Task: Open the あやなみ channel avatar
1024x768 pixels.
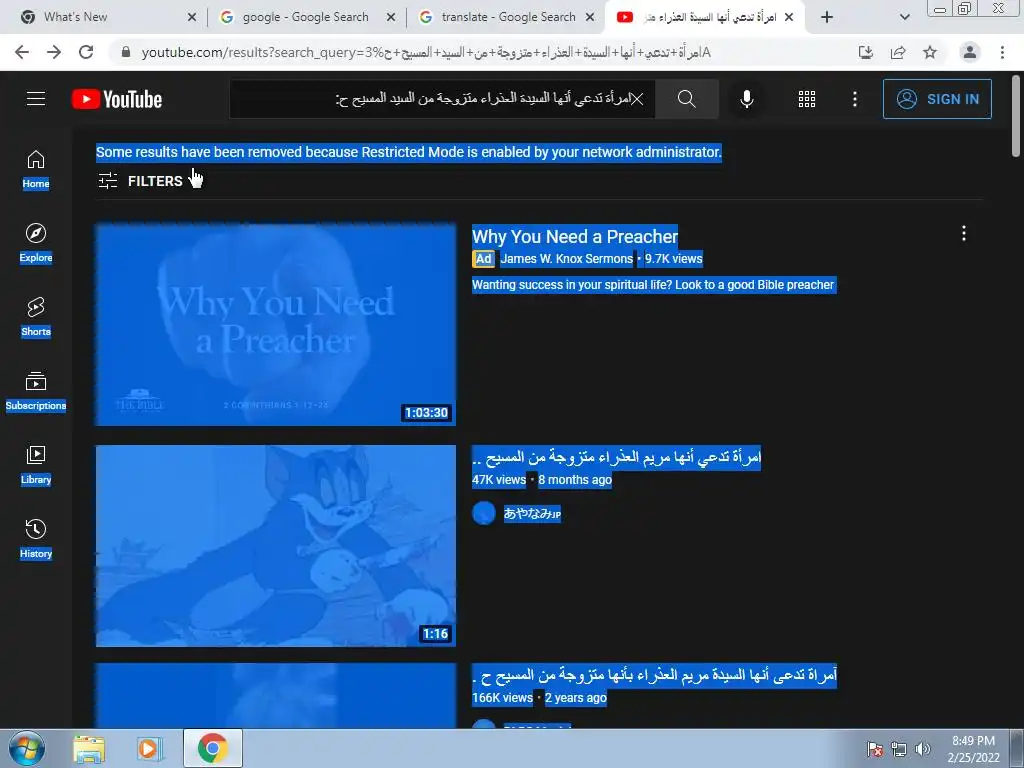Action: tap(484, 513)
